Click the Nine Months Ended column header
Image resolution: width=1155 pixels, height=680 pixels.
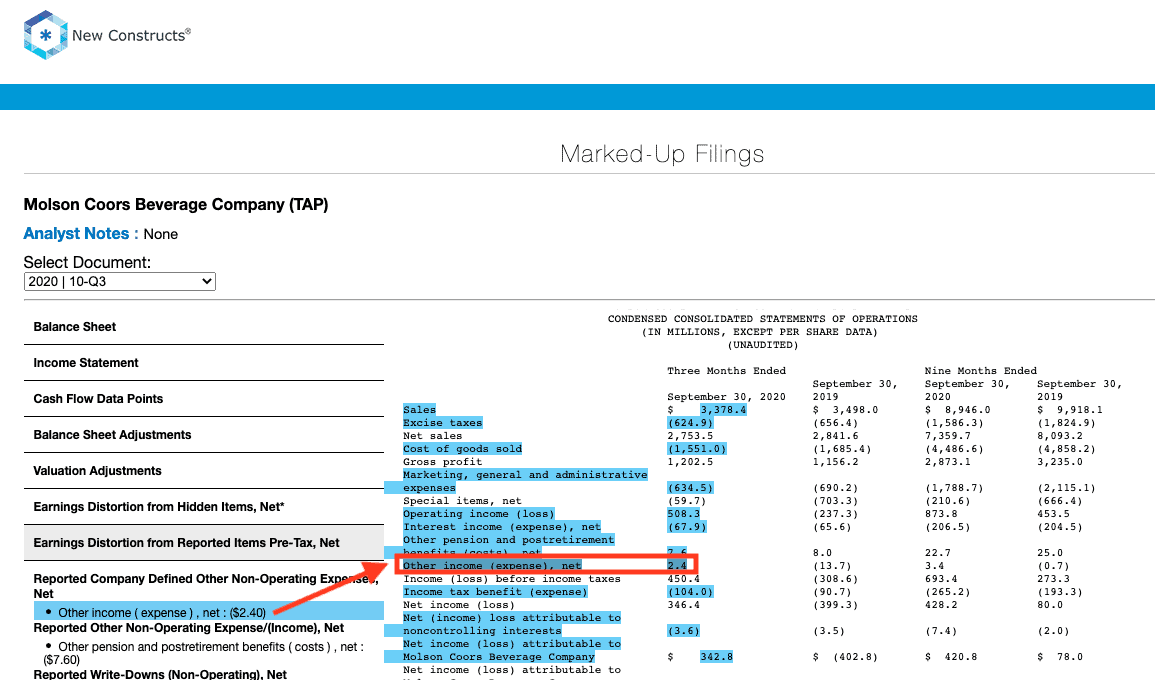point(980,371)
